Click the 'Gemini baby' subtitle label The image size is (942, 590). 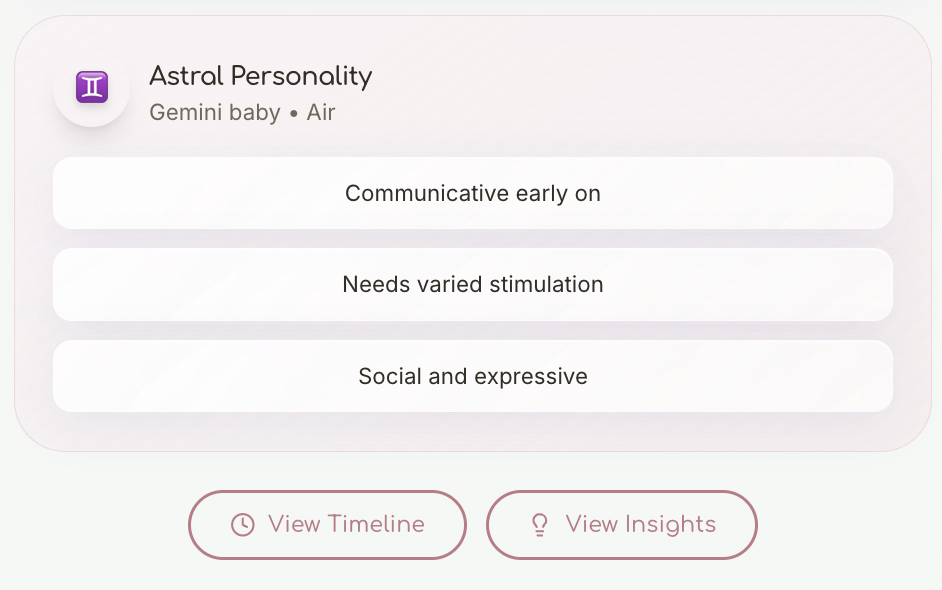(x=214, y=112)
